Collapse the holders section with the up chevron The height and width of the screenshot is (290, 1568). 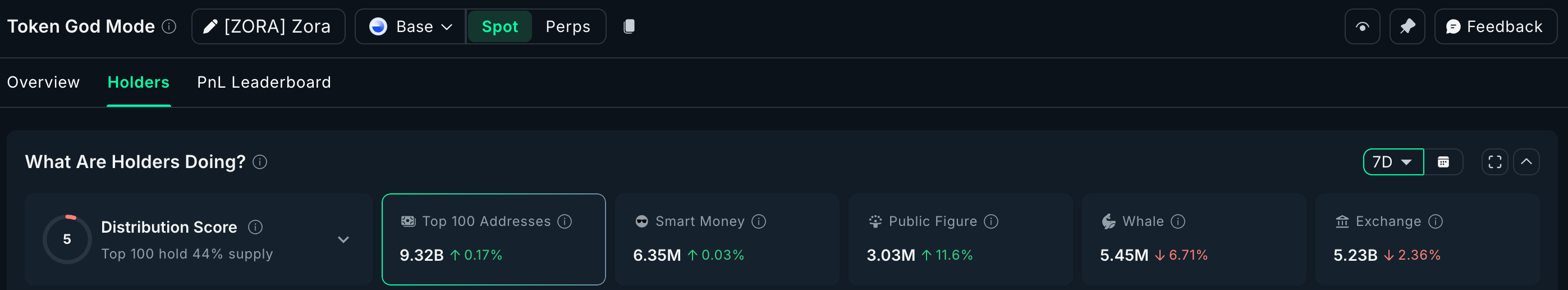[1526, 162]
